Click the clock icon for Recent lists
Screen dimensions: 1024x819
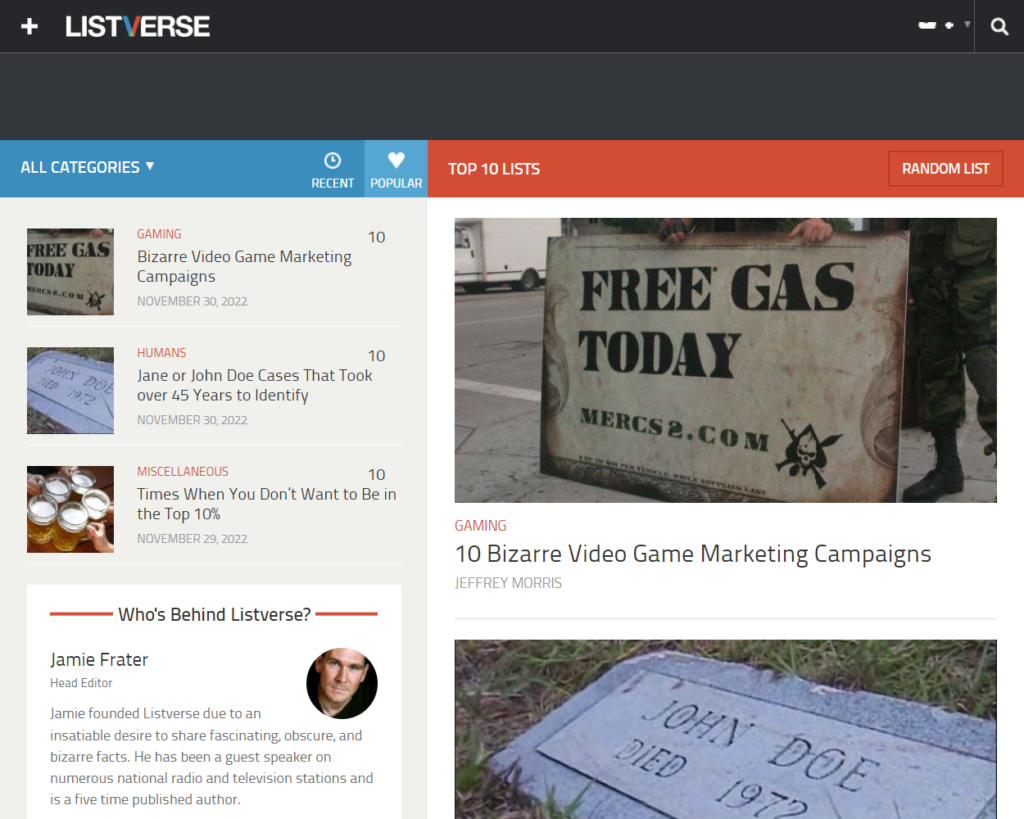(332, 161)
